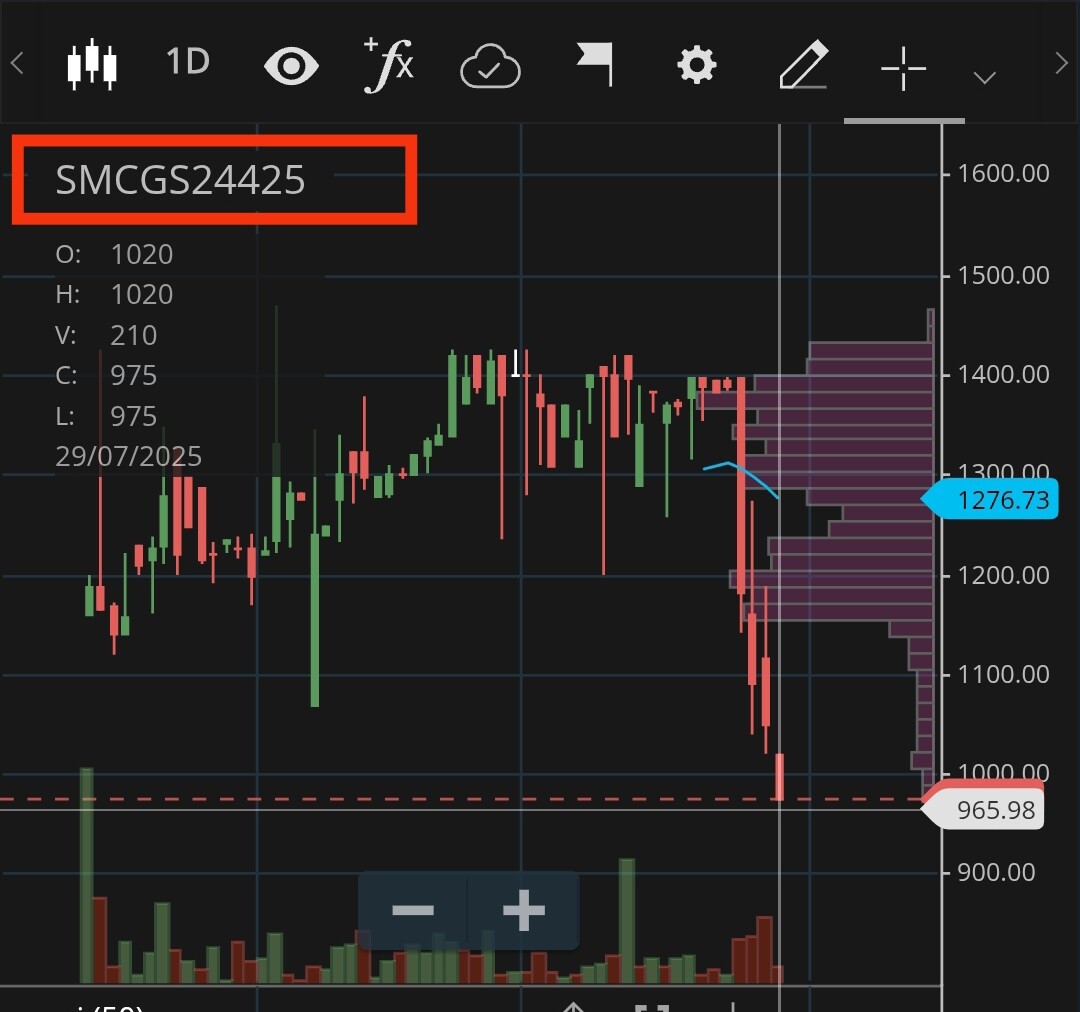Screen dimensions: 1080x1012
Task: Go to next toolbar items with right arrow
Action: pos(1061,63)
